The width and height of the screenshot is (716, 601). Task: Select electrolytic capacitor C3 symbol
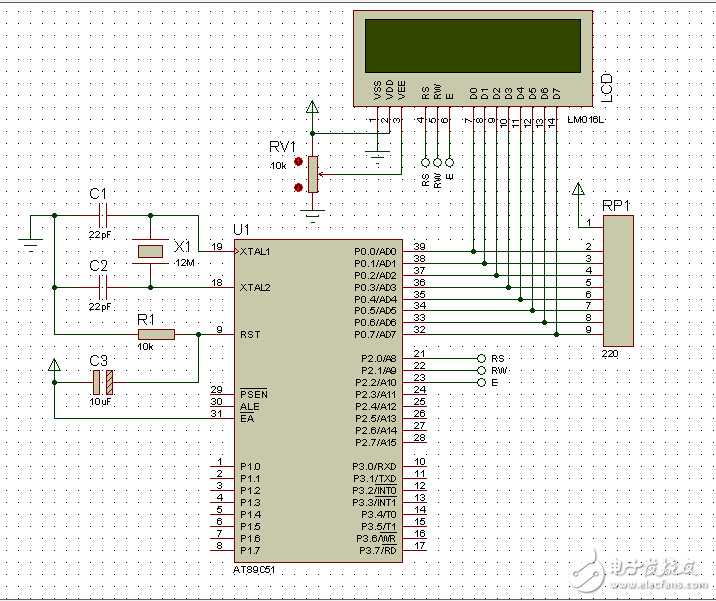coord(103,382)
